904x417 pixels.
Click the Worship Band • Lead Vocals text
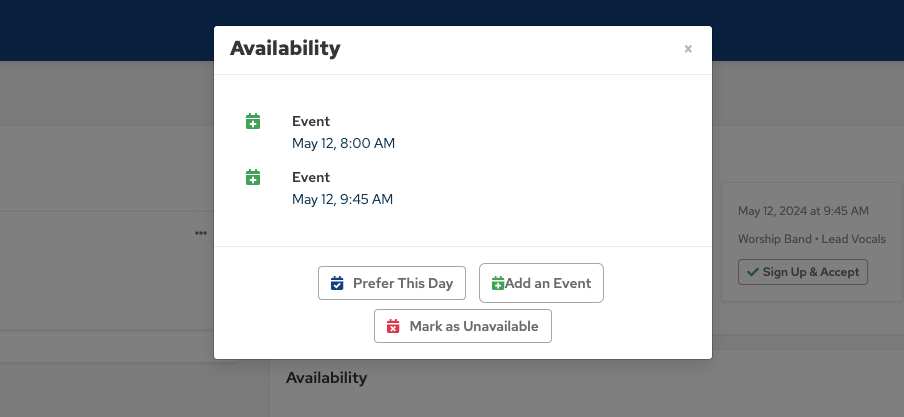(811, 239)
